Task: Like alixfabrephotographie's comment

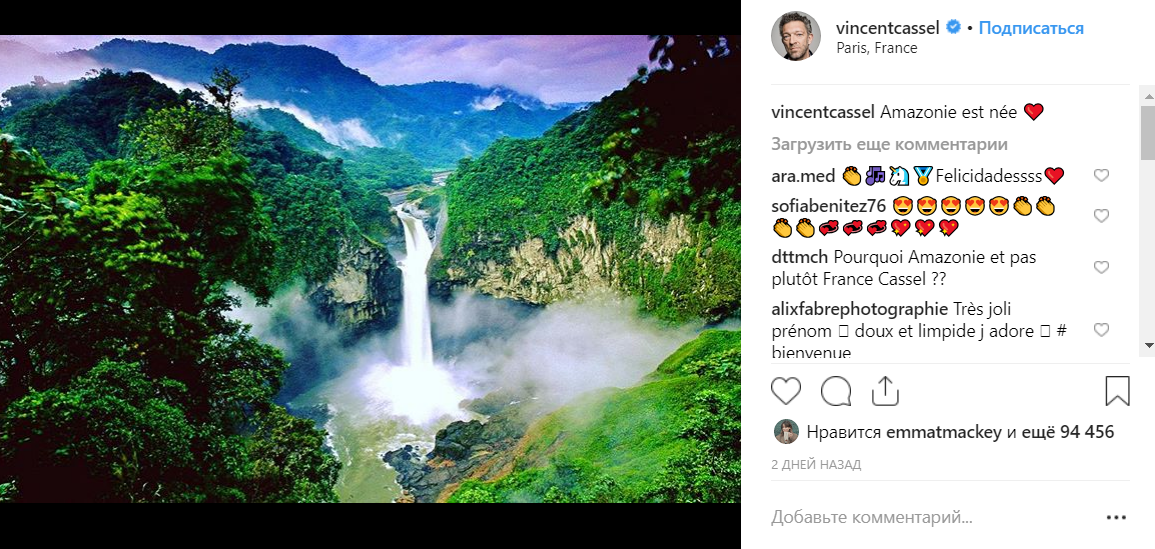Action: tap(1101, 330)
